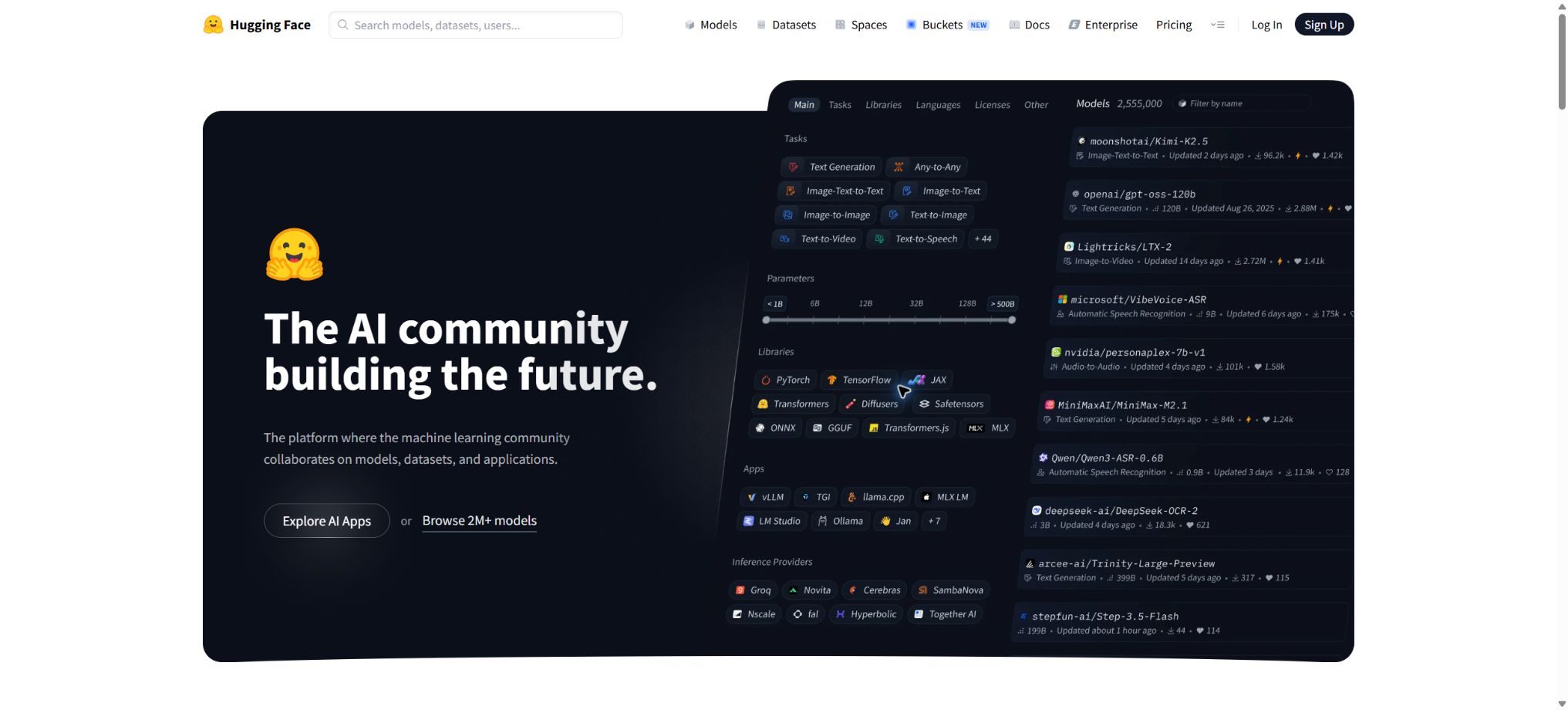Click the Filter by name field
1568x710 pixels.
(x=1242, y=103)
